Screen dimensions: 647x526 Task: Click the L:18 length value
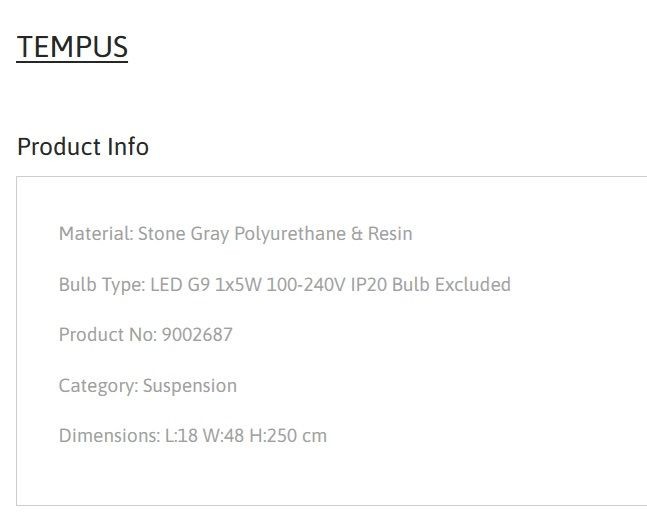pos(181,436)
